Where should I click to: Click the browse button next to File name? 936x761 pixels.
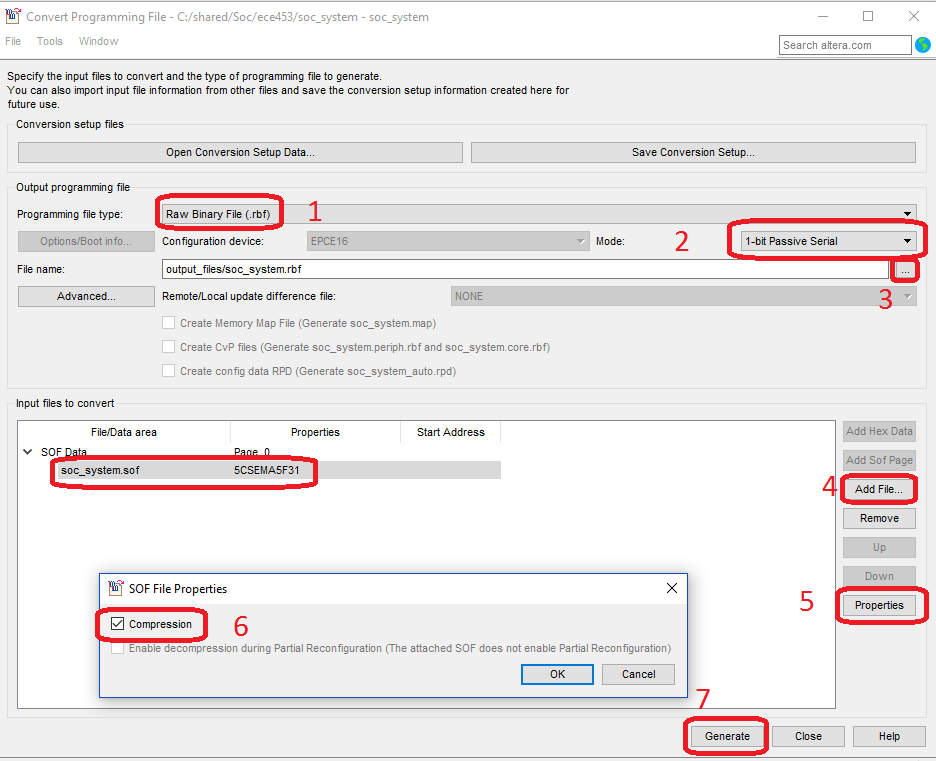coord(904,270)
